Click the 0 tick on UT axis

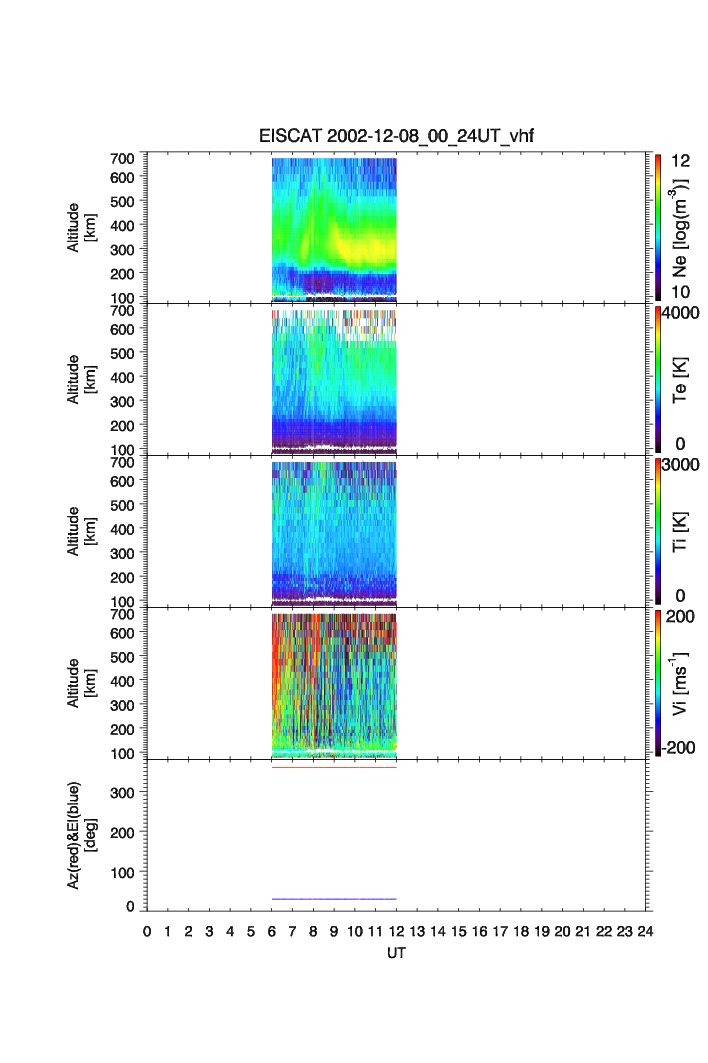coord(147,931)
